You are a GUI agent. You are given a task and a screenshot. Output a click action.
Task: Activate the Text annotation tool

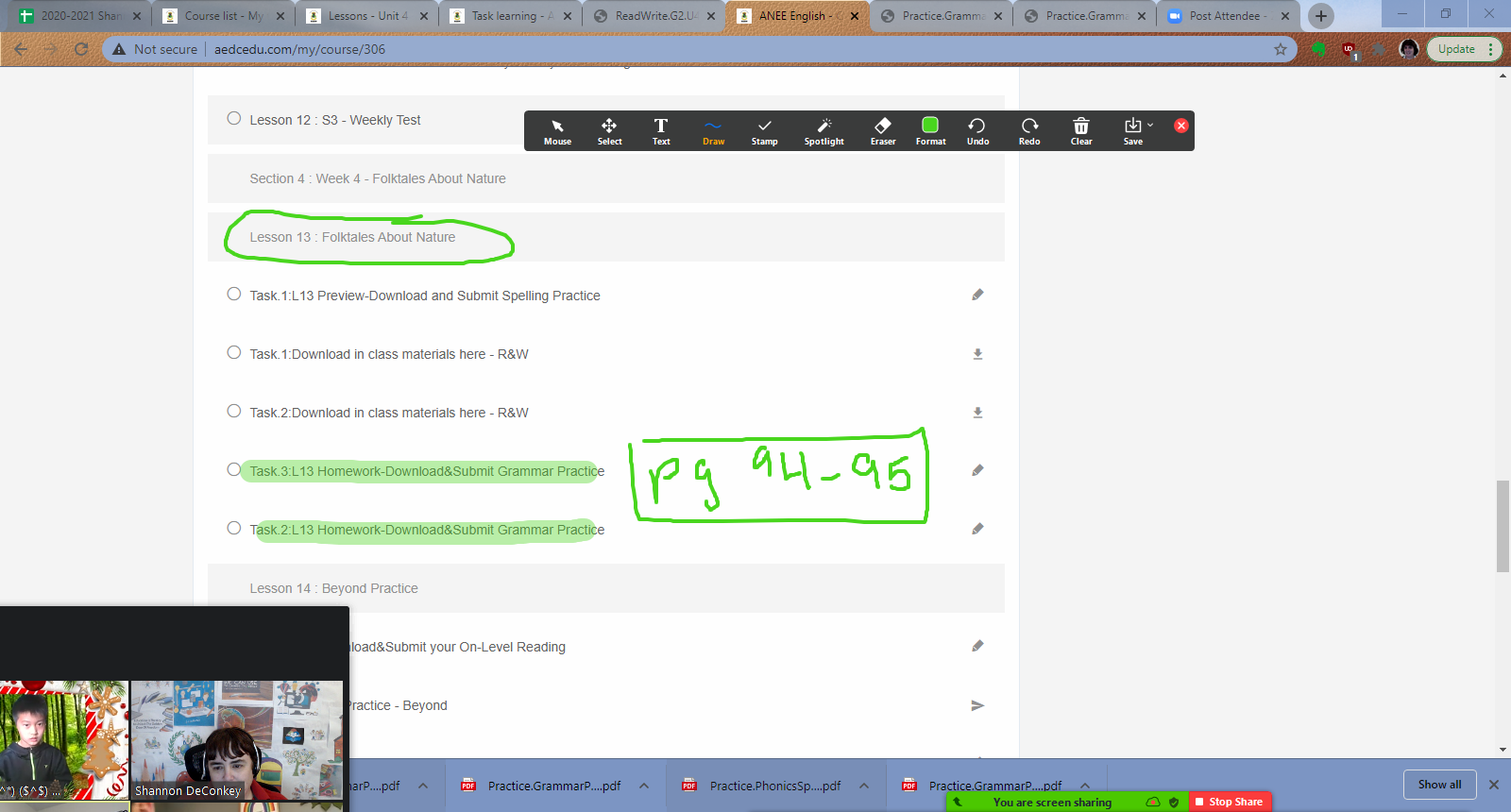pyautogui.click(x=661, y=131)
